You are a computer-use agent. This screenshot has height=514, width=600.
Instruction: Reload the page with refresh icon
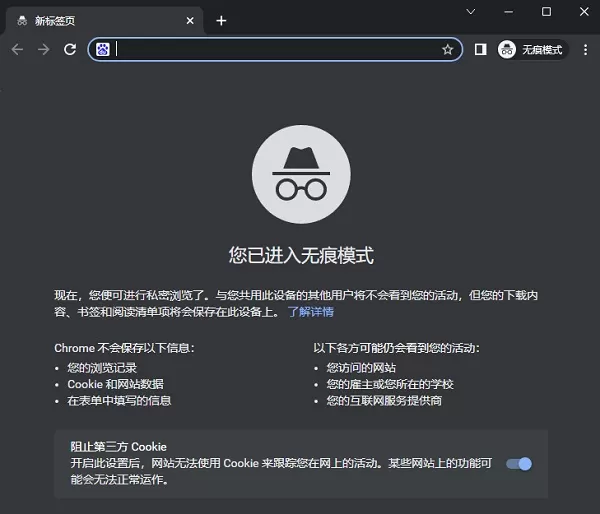[70, 49]
